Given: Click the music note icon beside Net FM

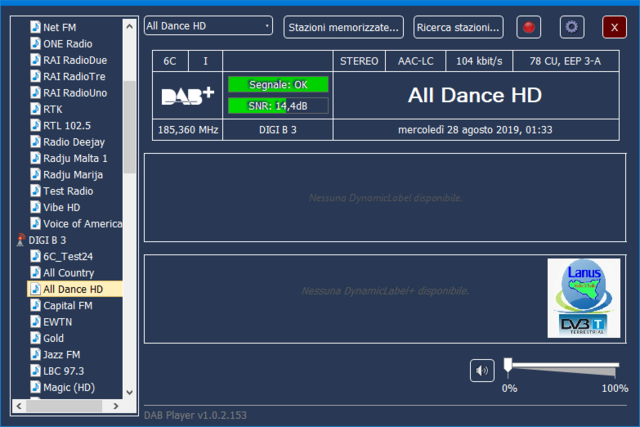Looking at the screenshot, I should 36,27.
